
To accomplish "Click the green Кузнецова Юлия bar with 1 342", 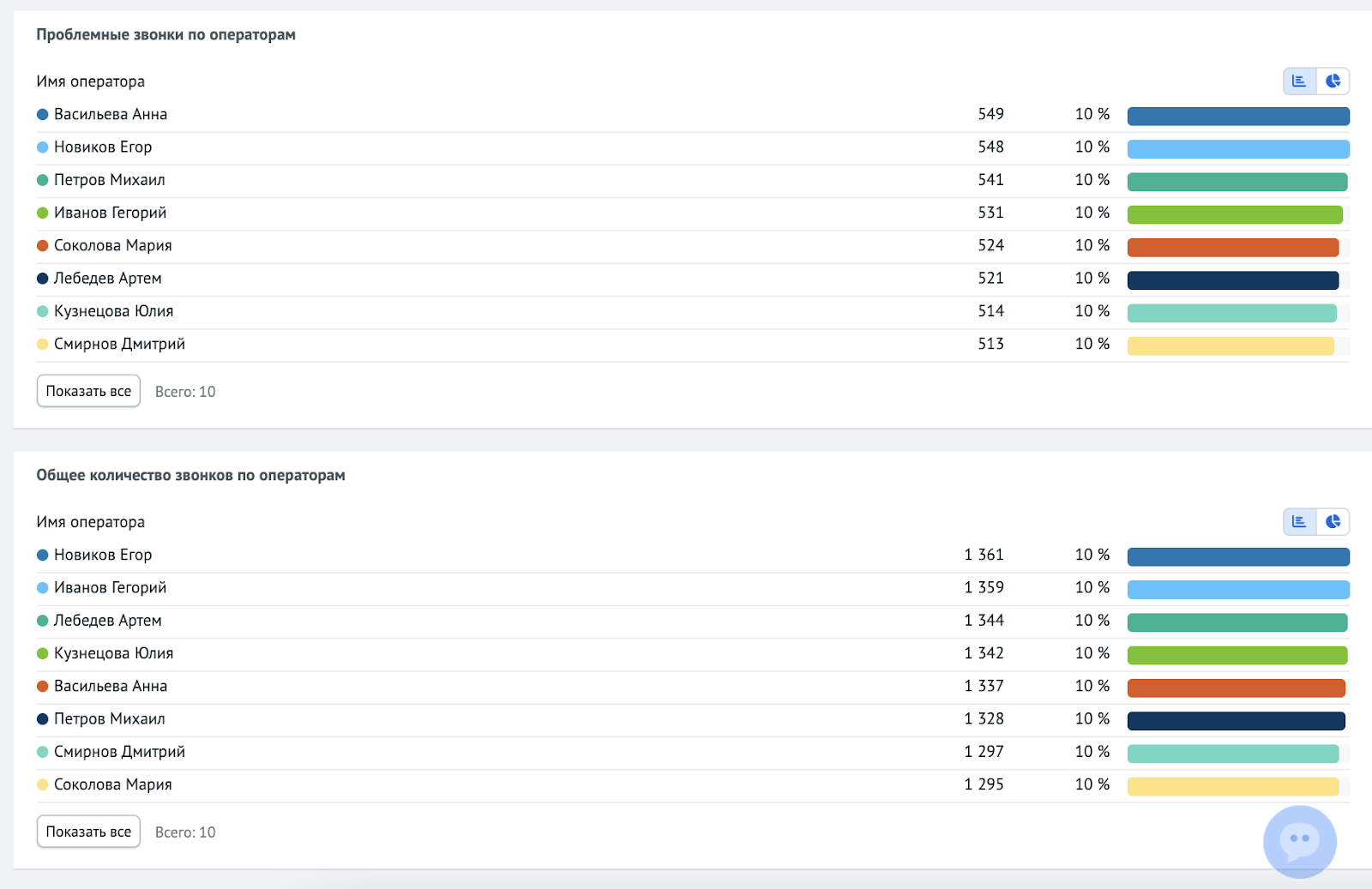I will [1237, 655].
